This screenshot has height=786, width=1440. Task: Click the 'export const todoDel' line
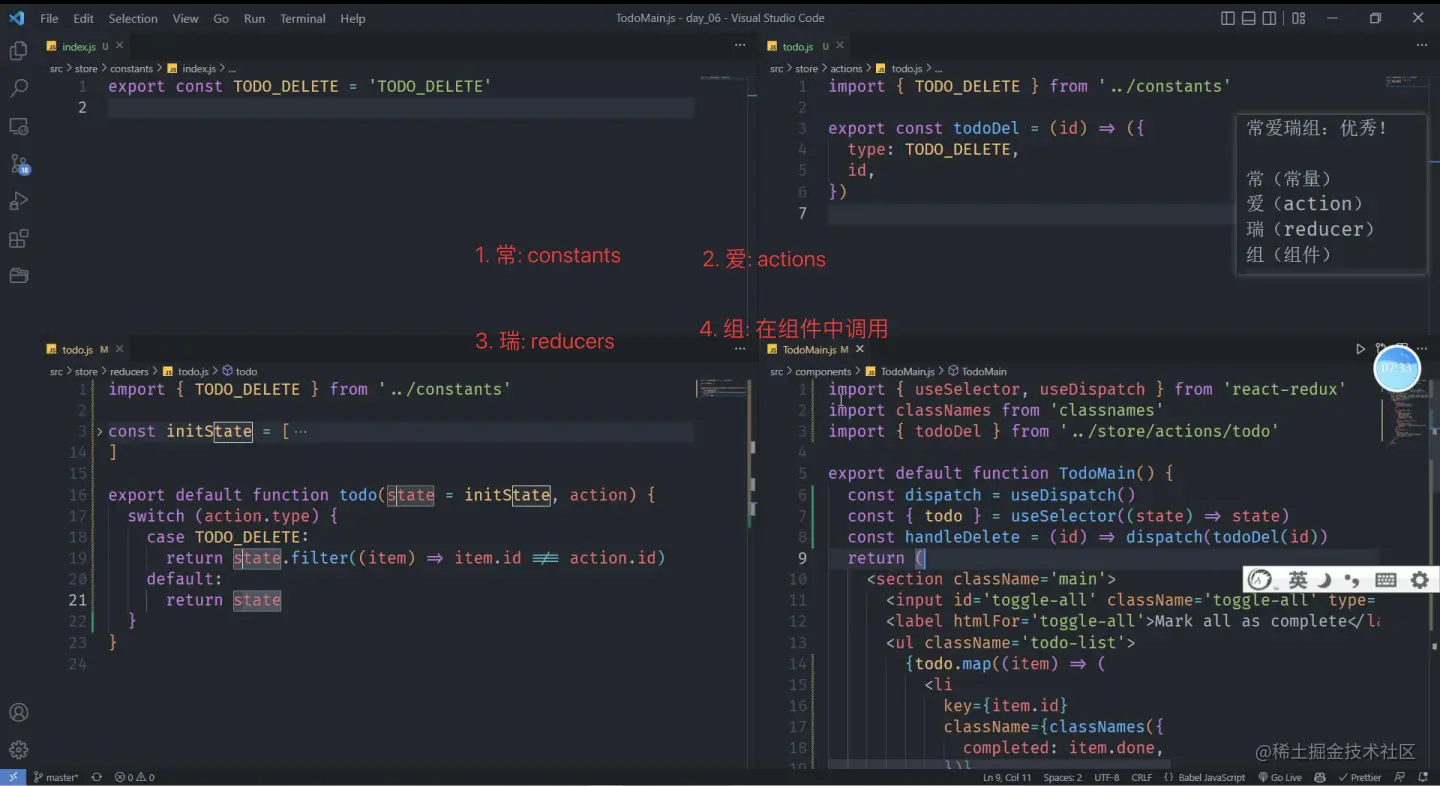[x=986, y=128]
